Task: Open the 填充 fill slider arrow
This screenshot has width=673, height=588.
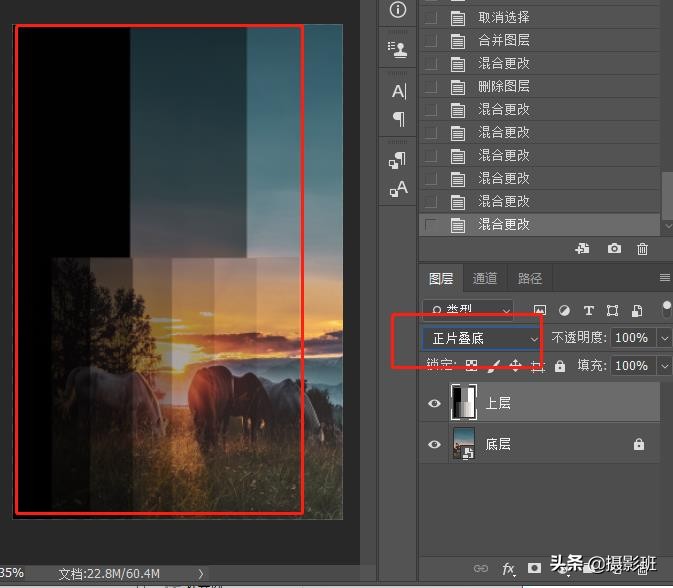Action: point(664,366)
